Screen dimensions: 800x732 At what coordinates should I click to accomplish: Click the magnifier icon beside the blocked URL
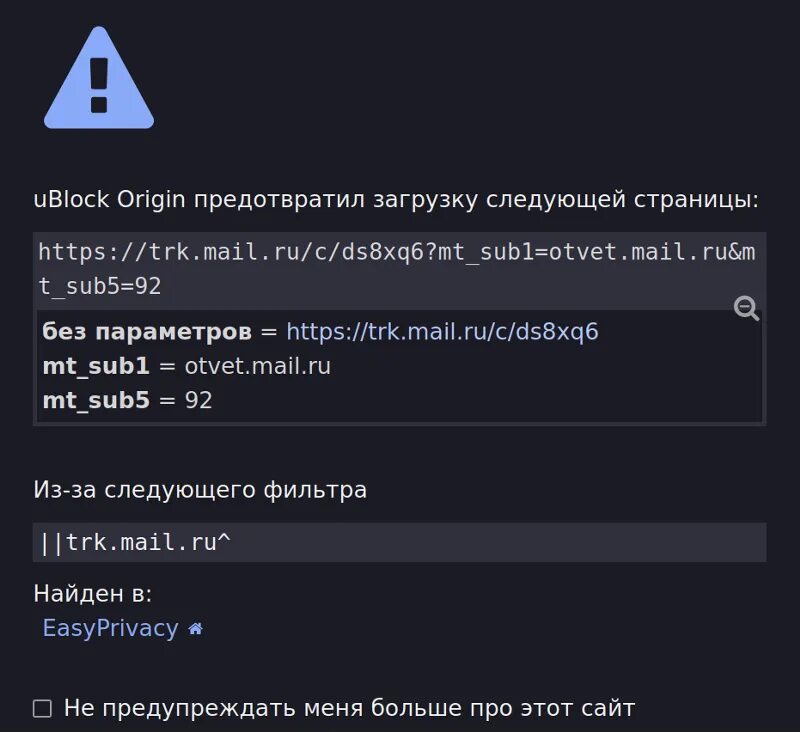[747, 308]
